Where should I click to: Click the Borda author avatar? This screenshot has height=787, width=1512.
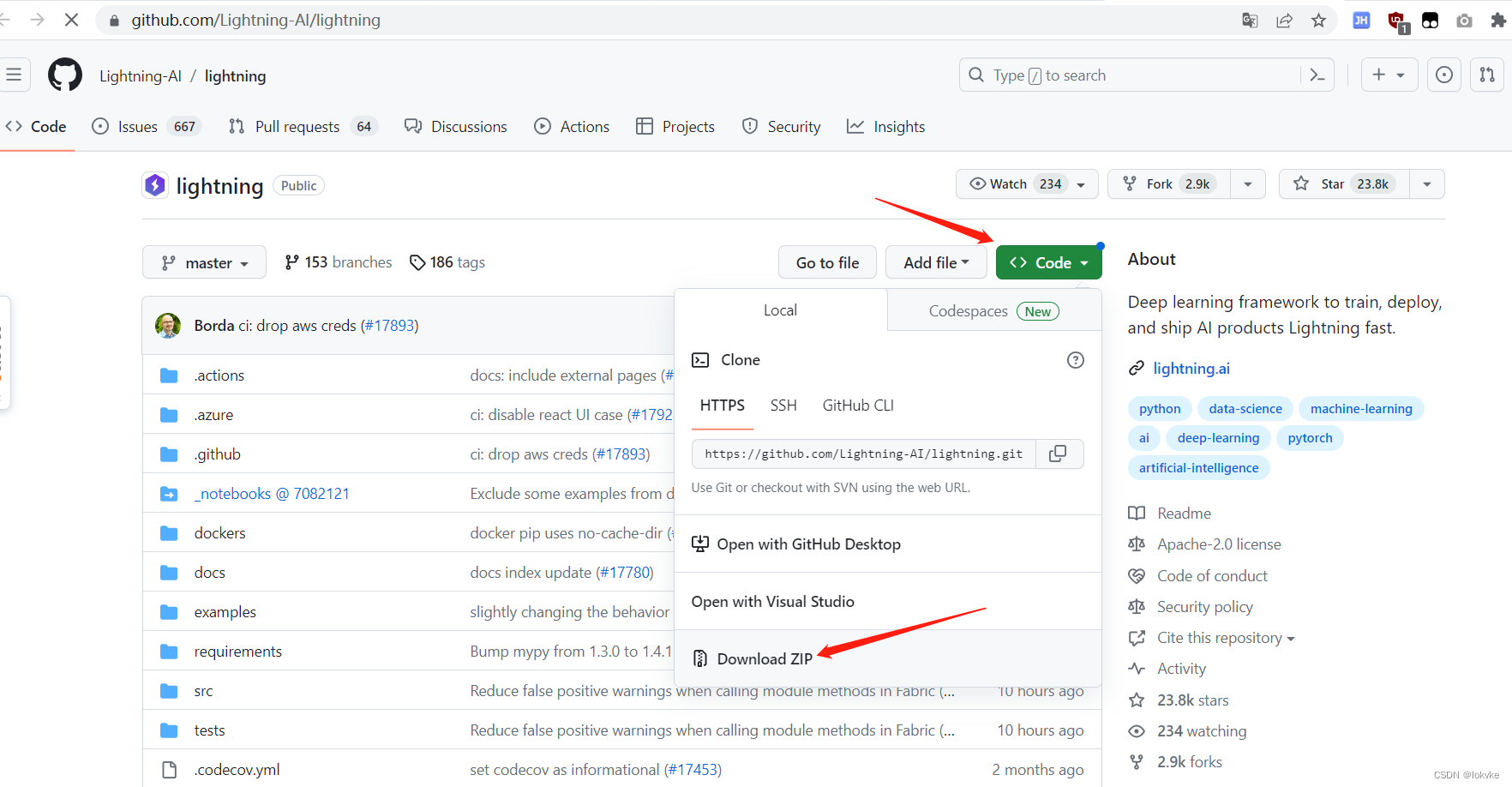[x=168, y=326]
